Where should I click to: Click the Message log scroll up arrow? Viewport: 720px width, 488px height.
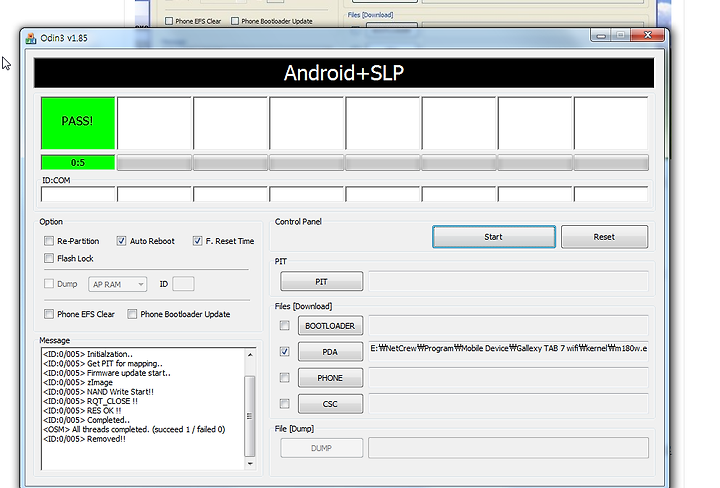pyautogui.click(x=250, y=355)
